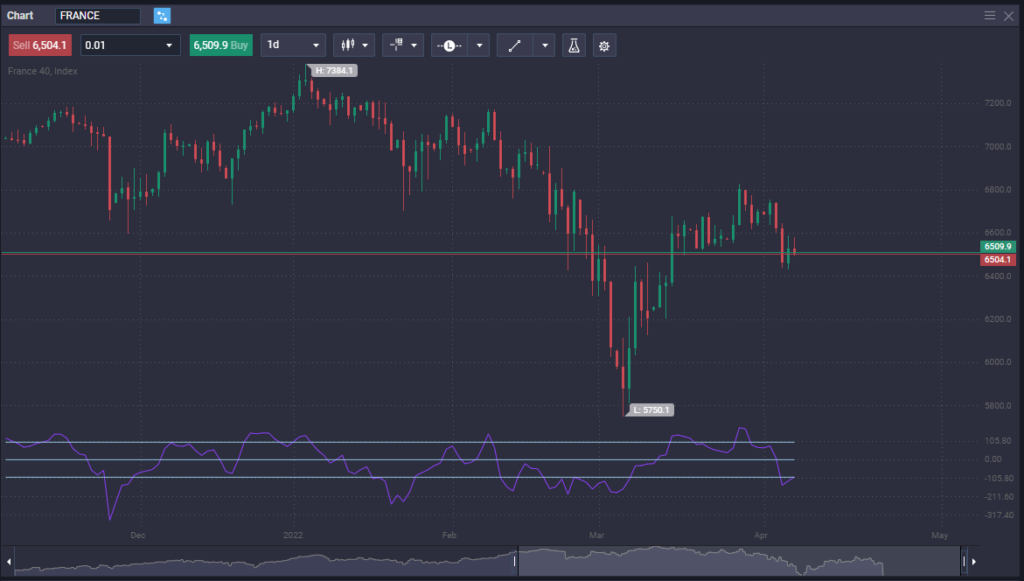The height and width of the screenshot is (581, 1024).
Task: Expand the chart type dropdown arrow
Action: coord(364,45)
